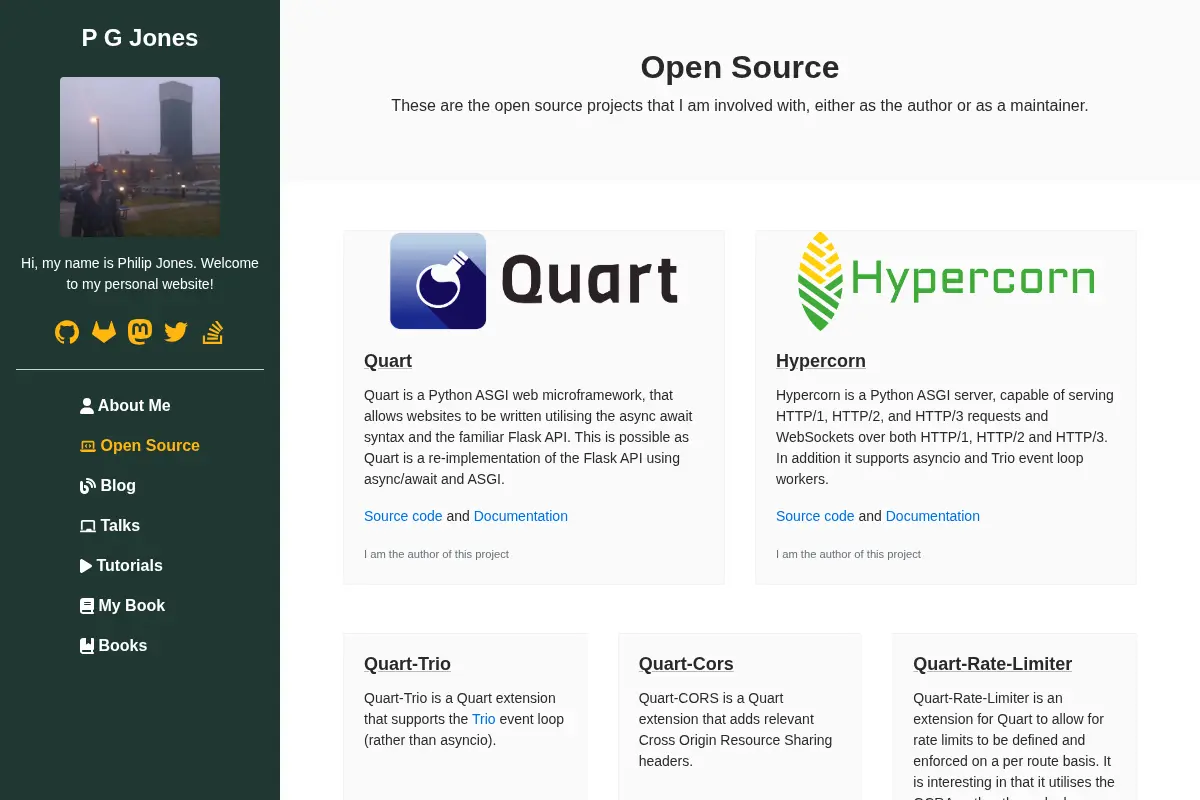The width and height of the screenshot is (1200, 800).
Task: Follow the Trio link in Quart-Trio card
Action: pyautogui.click(x=484, y=719)
